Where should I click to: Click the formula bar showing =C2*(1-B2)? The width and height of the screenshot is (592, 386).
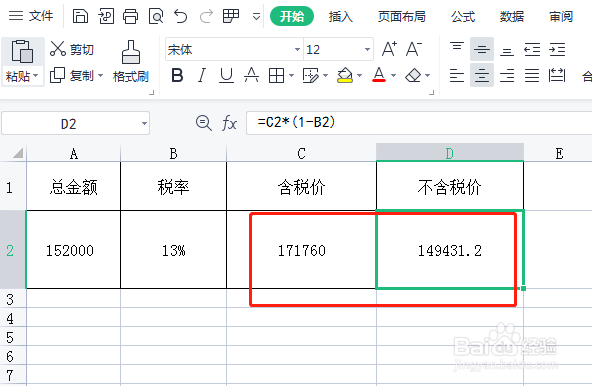point(419,123)
